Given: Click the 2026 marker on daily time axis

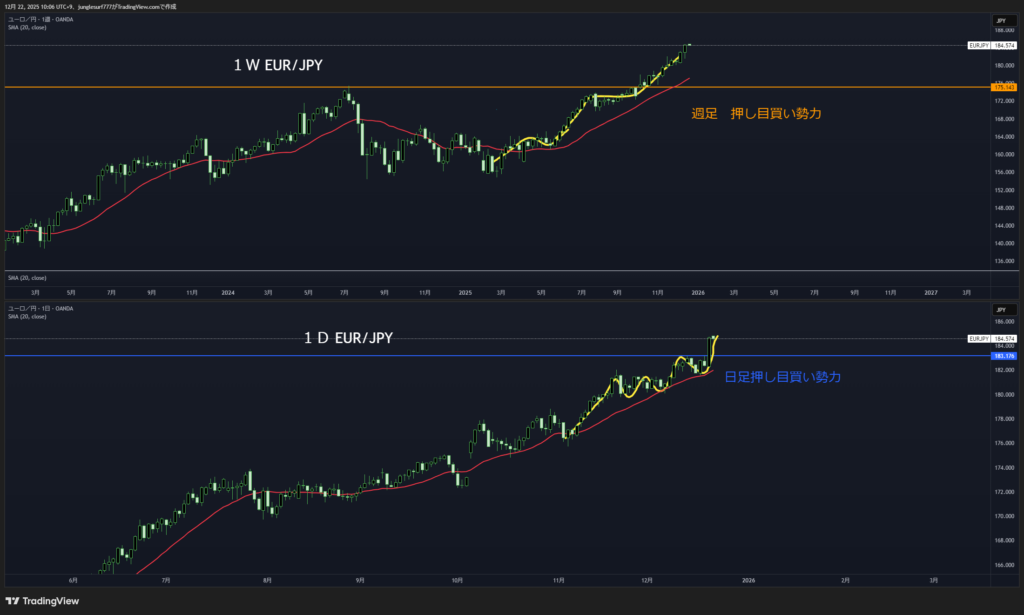Looking at the screenshot, I should click(748, 579).
